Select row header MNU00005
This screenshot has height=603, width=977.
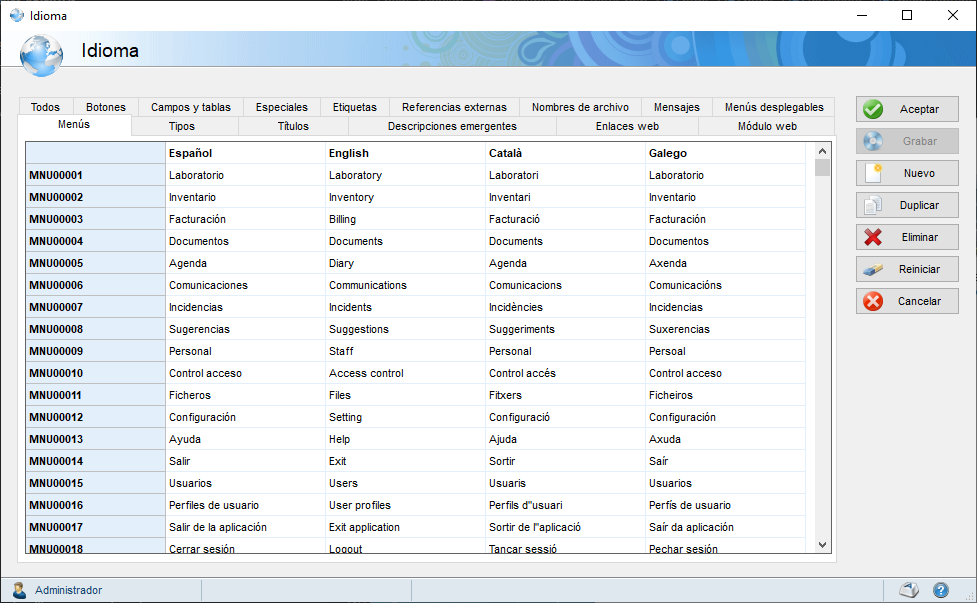click(x=95, y=263)
